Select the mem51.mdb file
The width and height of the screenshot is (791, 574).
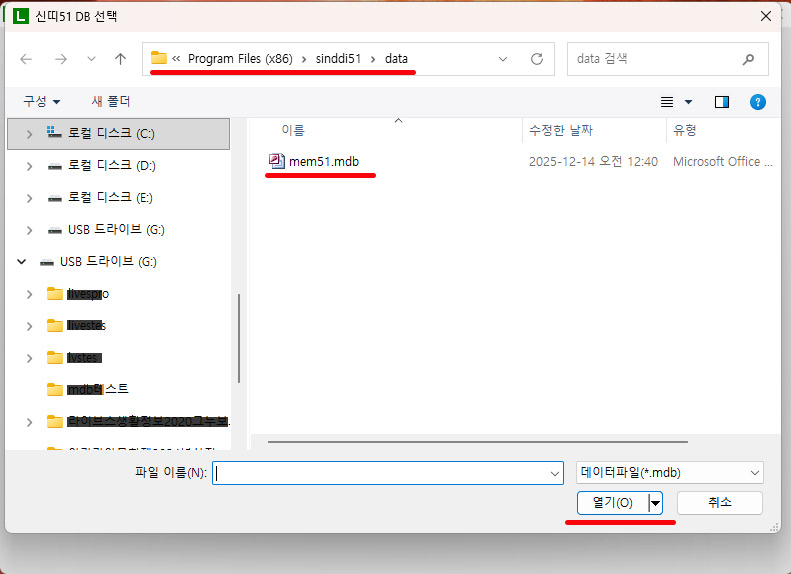[322, 161]
